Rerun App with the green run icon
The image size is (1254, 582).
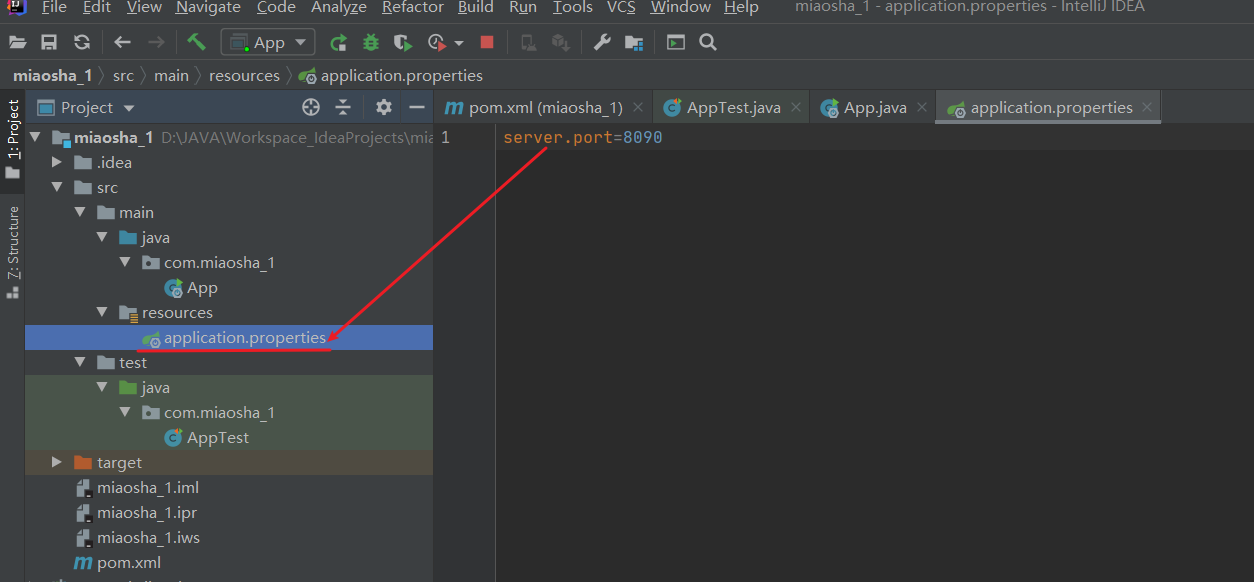(339, 42)
